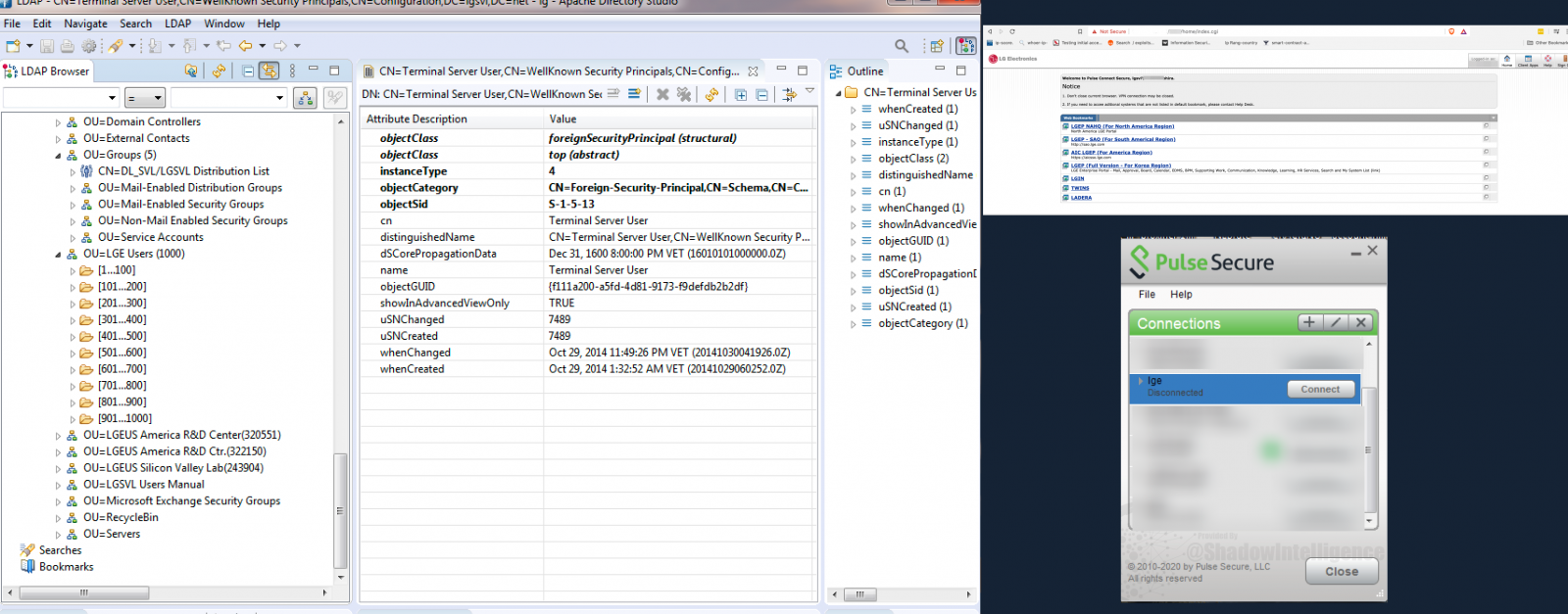
Task: Click Collapse All in LDAP Browser
Action: click(x=247, y=71)
